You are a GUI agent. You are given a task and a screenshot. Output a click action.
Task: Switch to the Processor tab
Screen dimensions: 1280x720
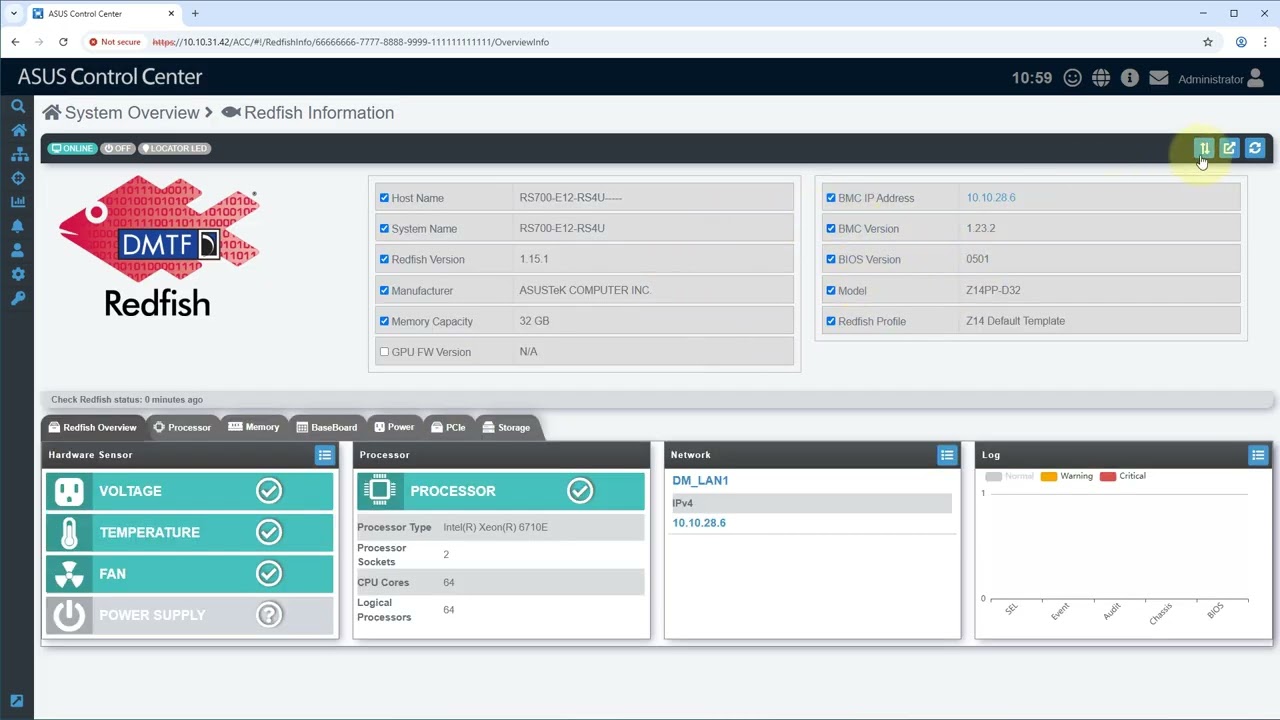tap(182, 427)
